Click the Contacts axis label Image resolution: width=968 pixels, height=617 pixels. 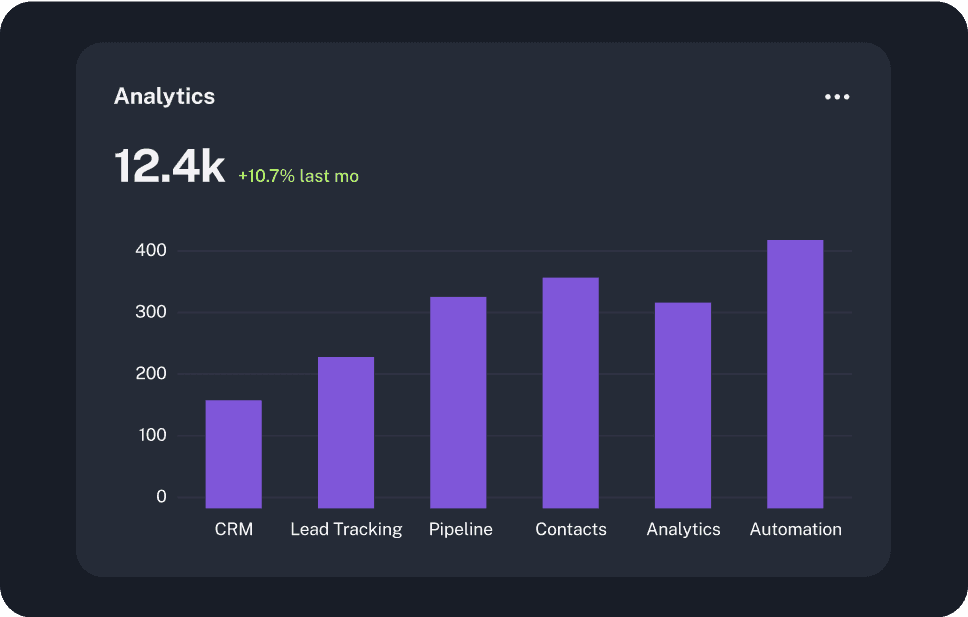pyautogui.click(x=571, y=529)
